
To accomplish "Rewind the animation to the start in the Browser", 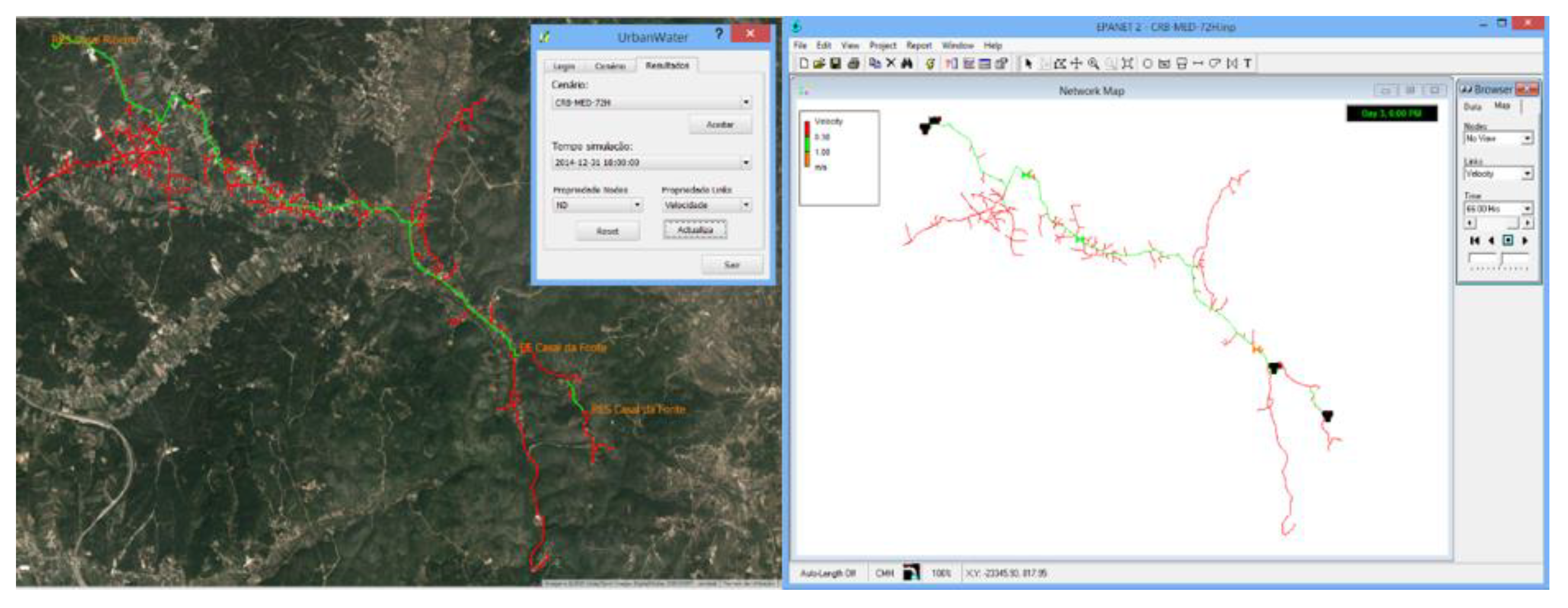I will pyautogui.click(x=1474, y=240).
